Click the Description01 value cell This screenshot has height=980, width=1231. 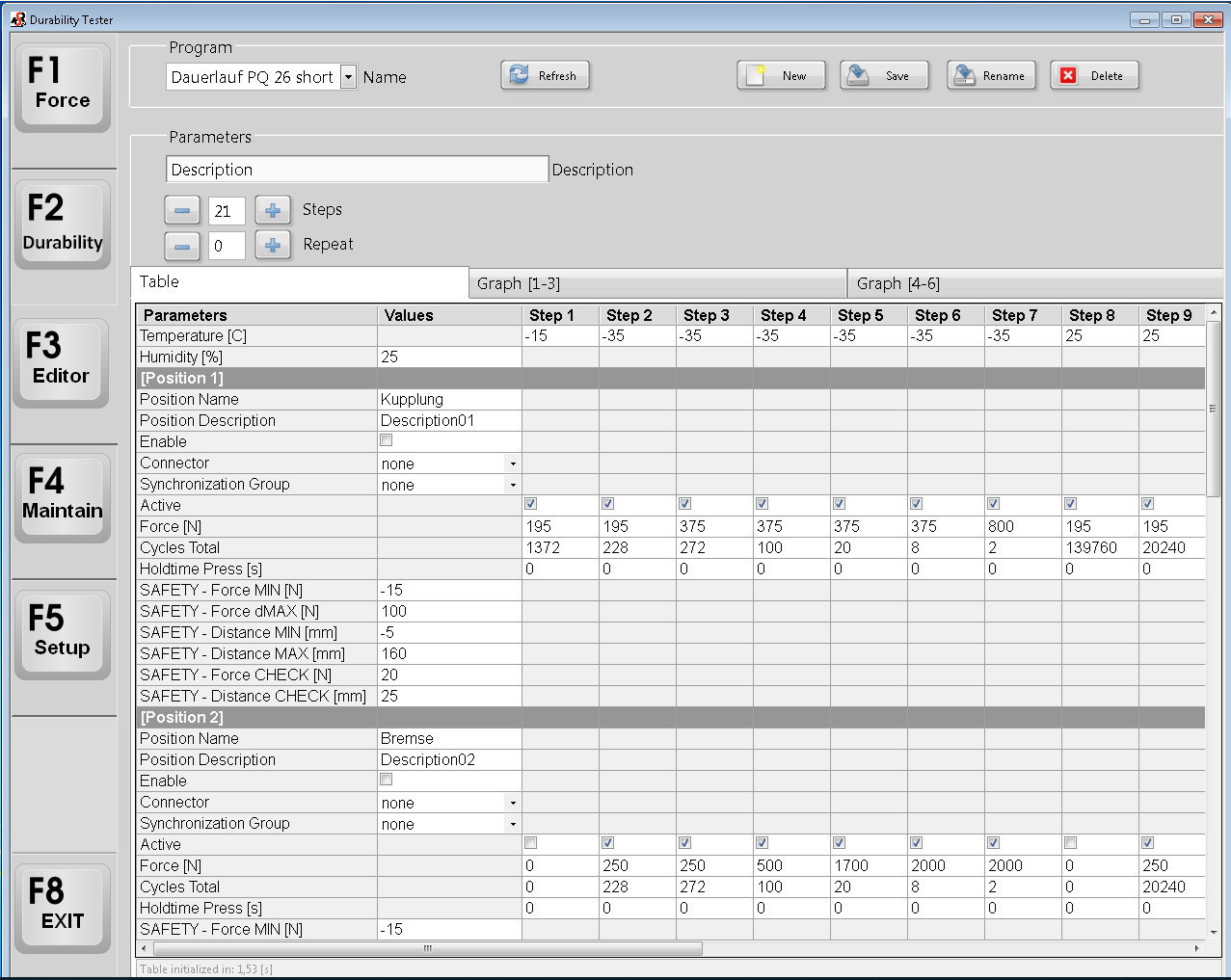449,420
